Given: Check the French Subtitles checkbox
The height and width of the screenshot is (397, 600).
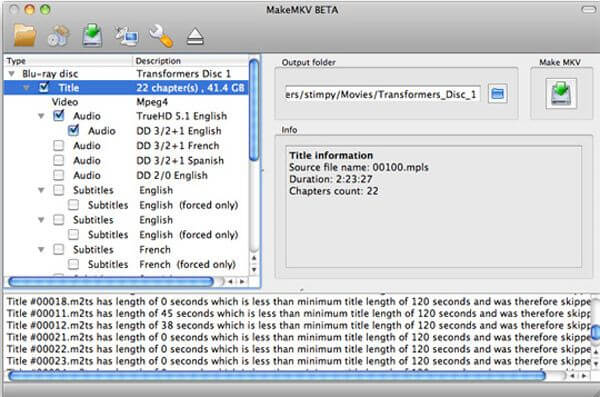Looking at the screenshot, I should pyautogui.click(x=59, y=249).
